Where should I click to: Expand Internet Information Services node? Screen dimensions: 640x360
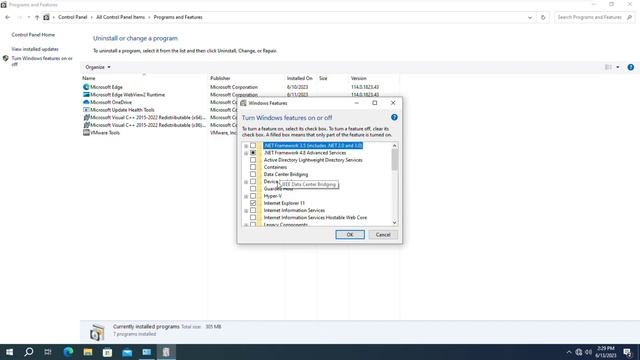coord(246,211)
